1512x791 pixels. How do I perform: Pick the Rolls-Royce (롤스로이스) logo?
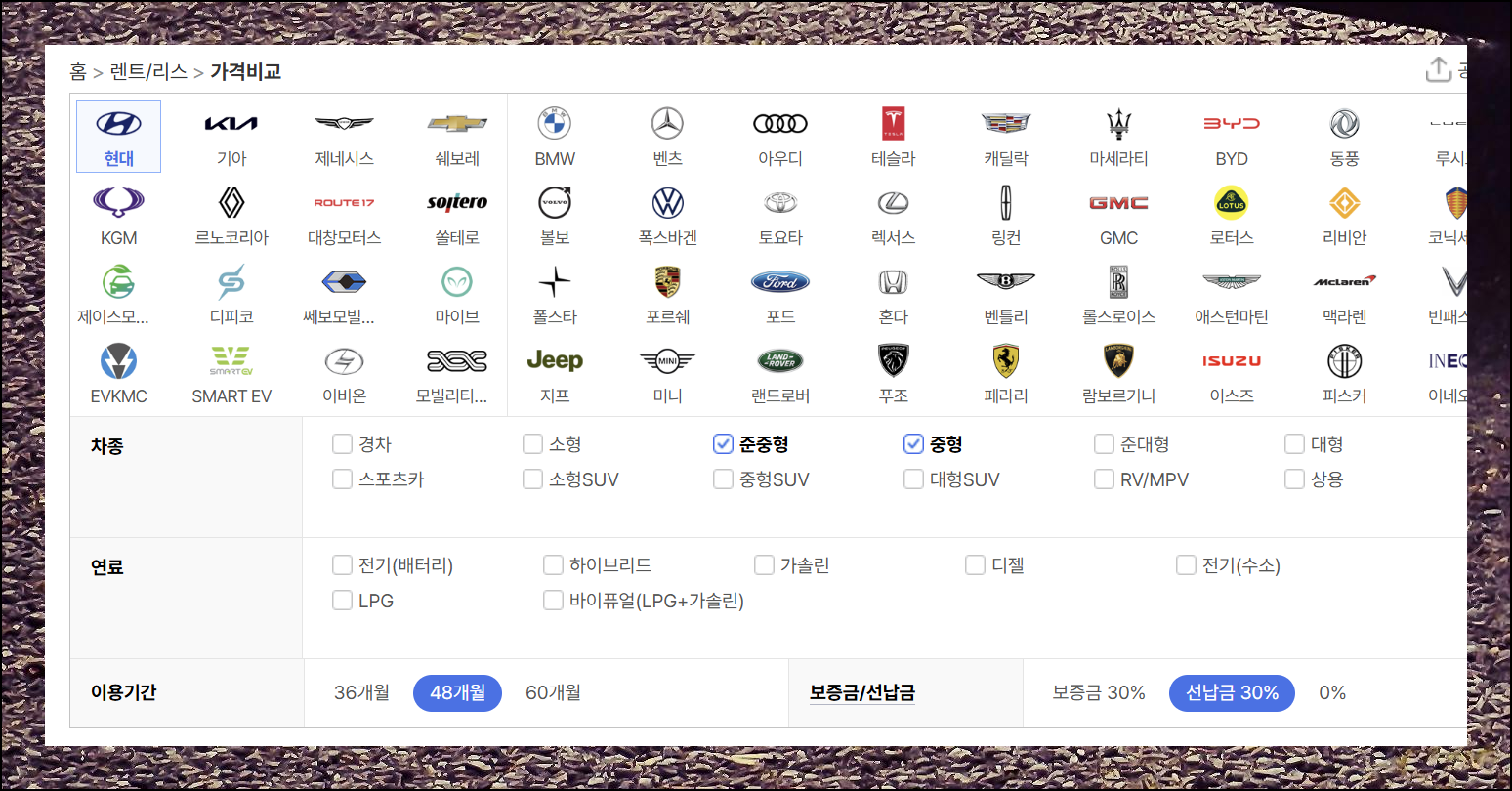point(1119,282)
